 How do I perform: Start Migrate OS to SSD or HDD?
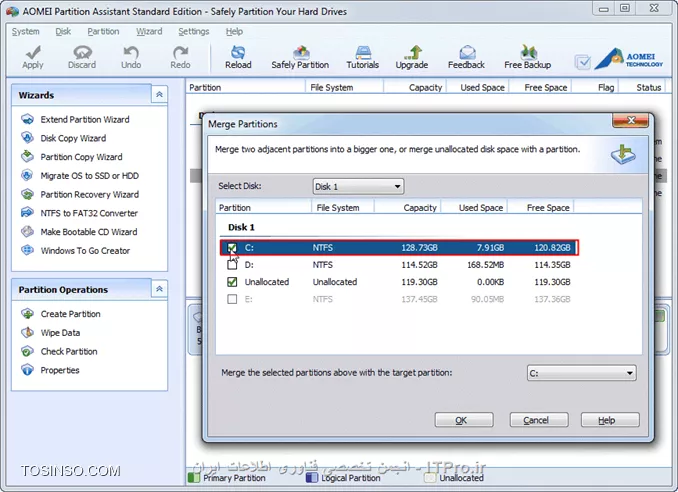pyautogui.click(x=90, y=176)
